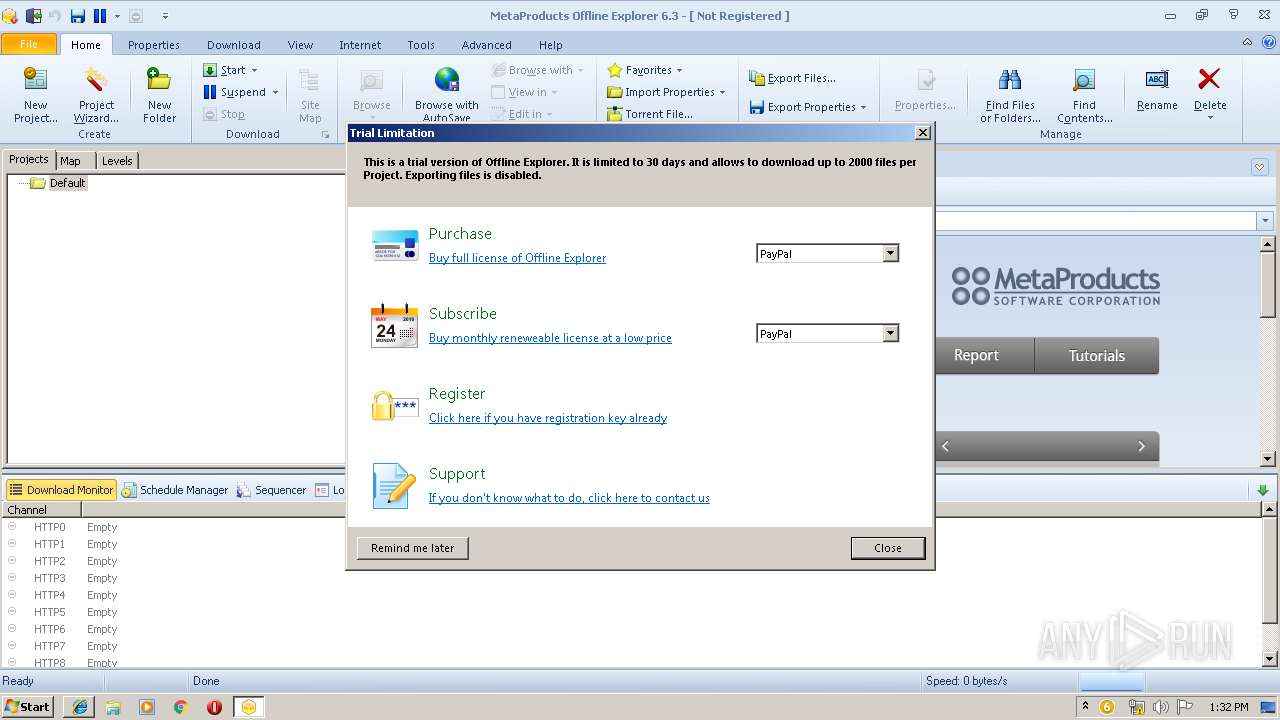Select the Projects panel tab
1280x720 pixels.
[x=29, y=159]
